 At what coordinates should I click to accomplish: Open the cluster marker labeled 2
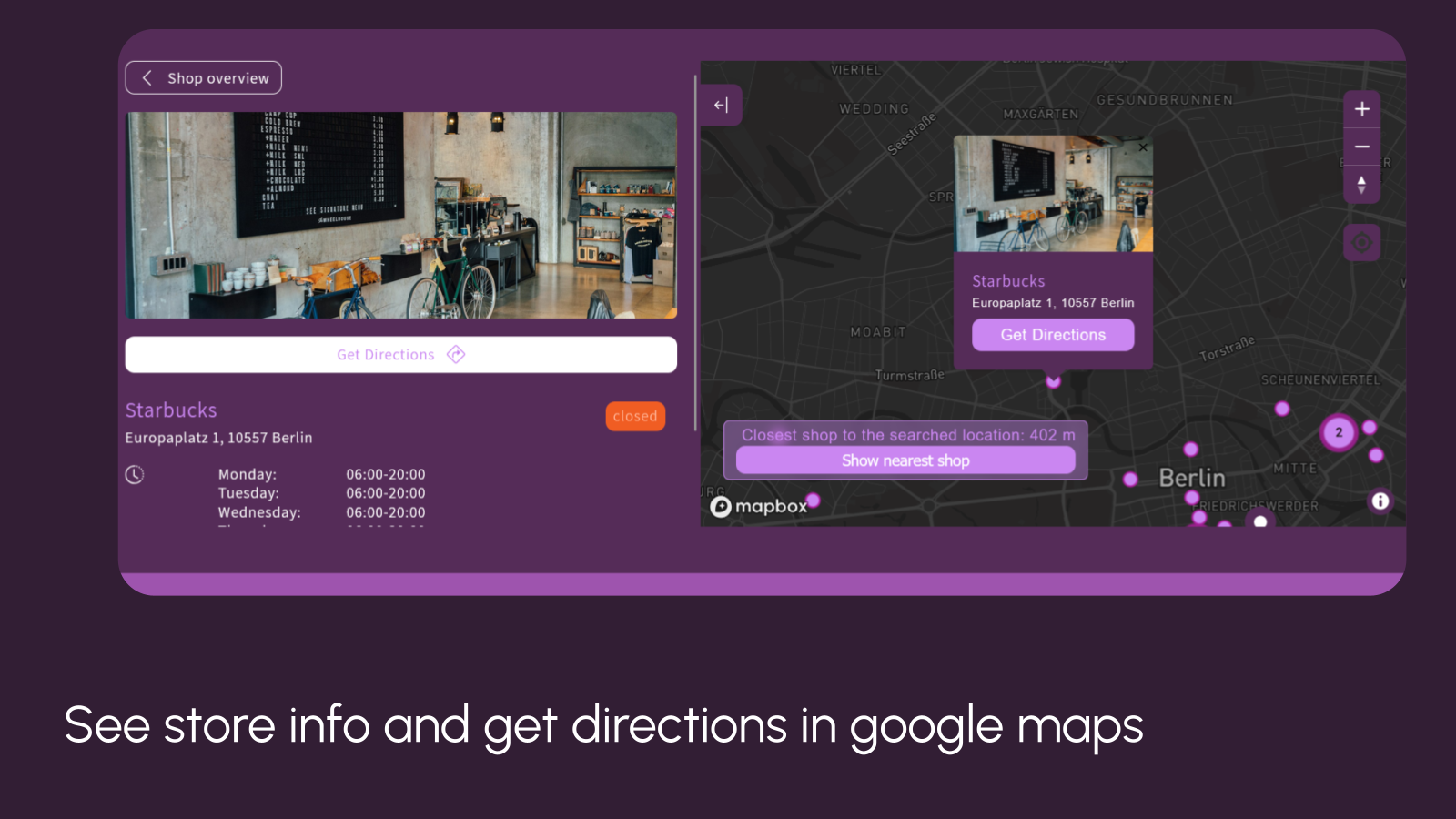[1339, 432]
